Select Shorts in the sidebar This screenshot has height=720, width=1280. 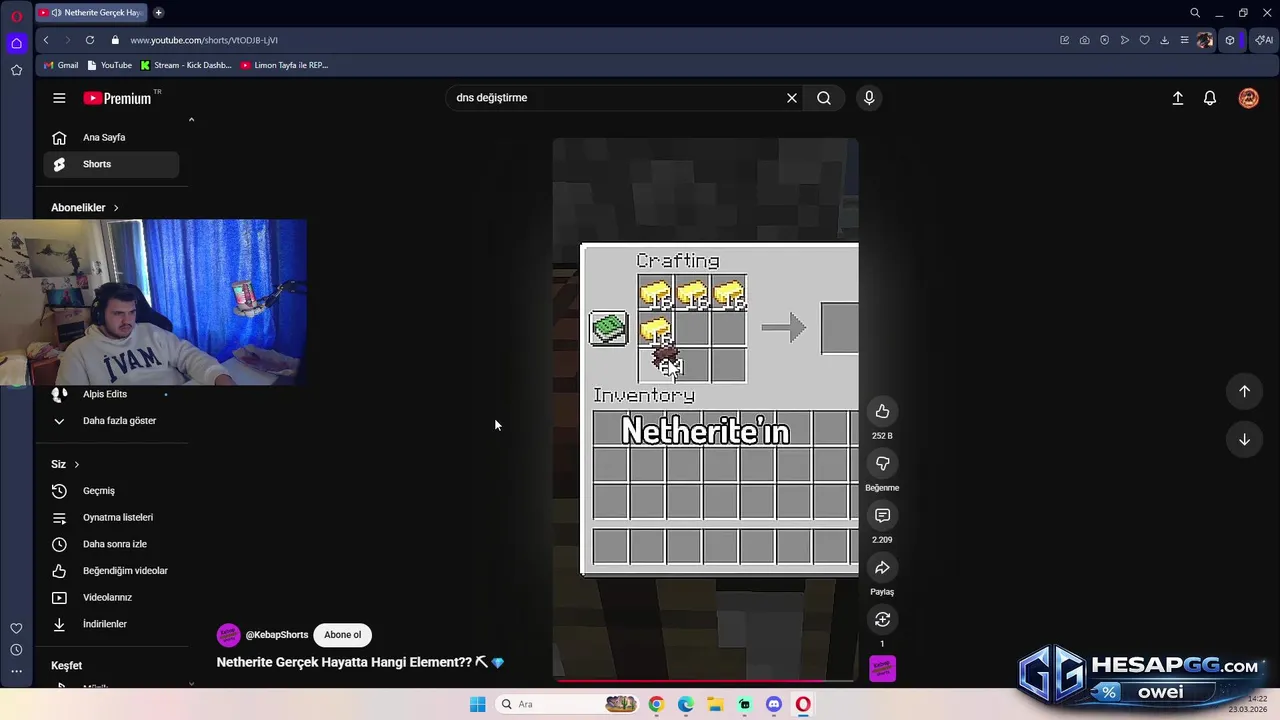click(x=111, y=164)
